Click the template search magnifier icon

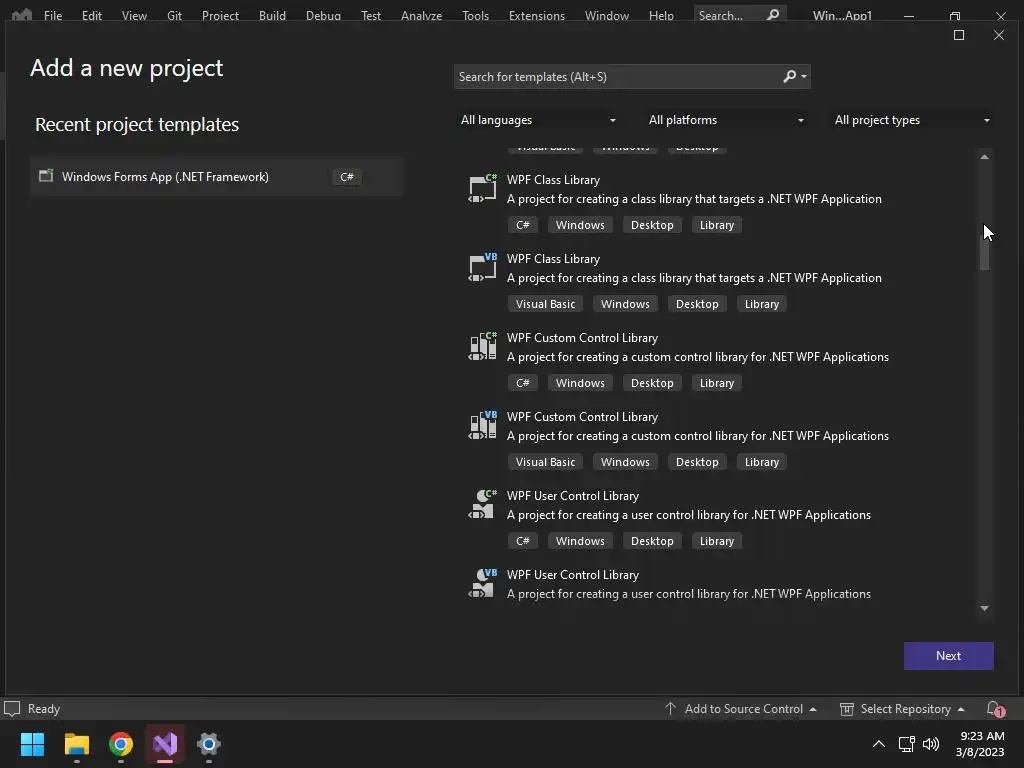[790, 76]
